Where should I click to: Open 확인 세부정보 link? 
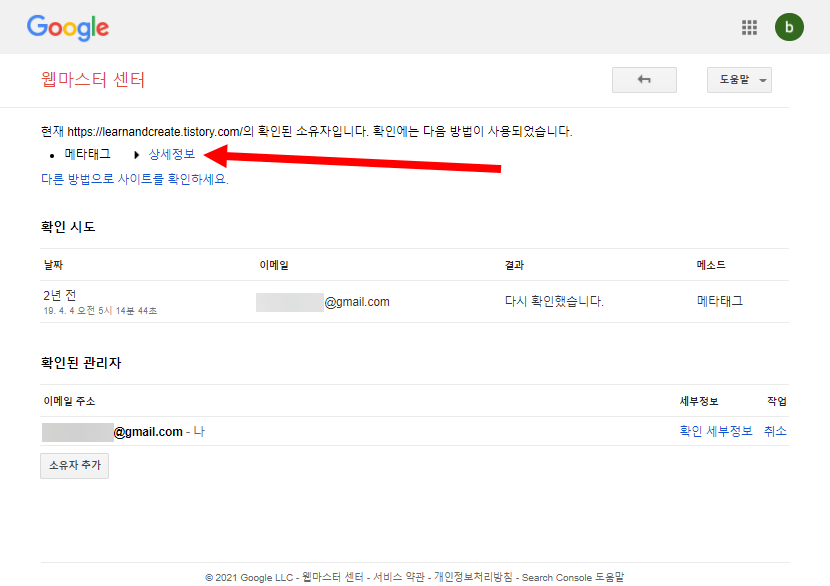(716, 431)
